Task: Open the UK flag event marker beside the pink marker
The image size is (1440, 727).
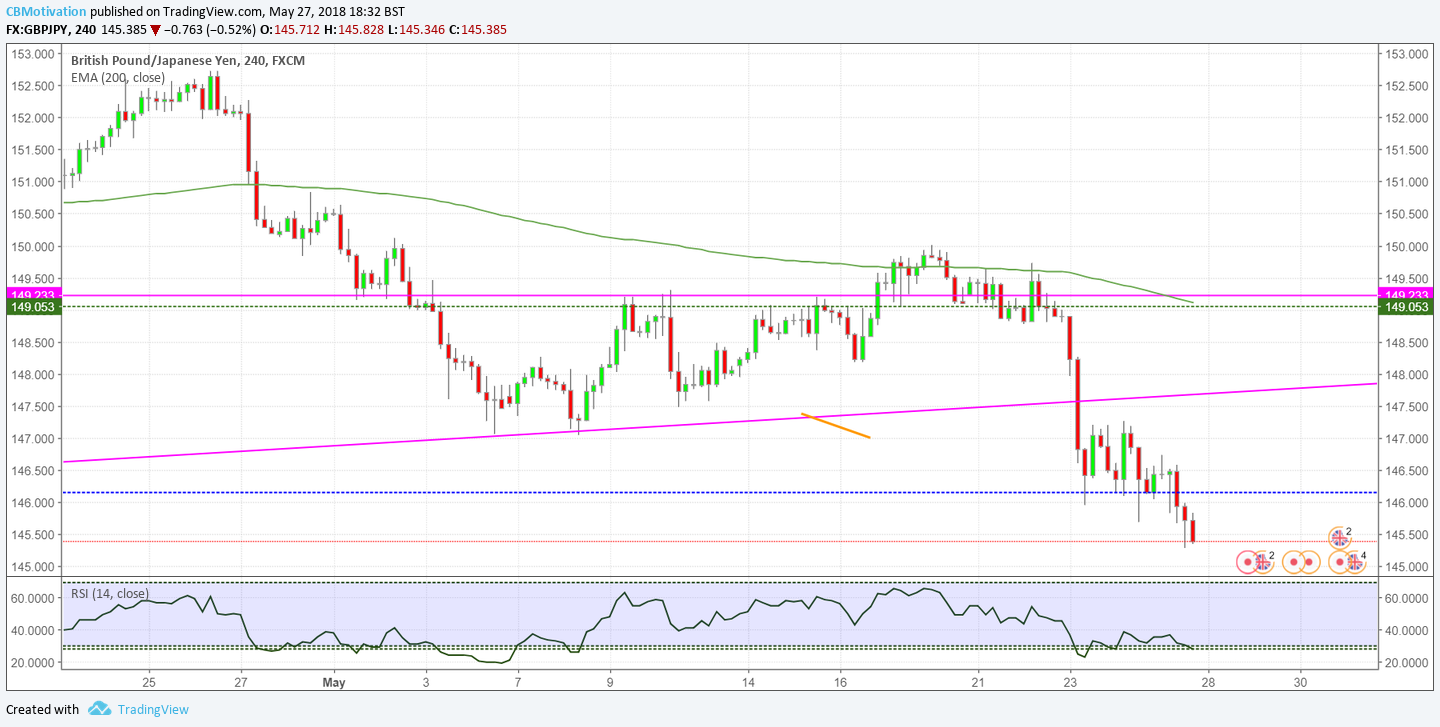Action: 1263,562
